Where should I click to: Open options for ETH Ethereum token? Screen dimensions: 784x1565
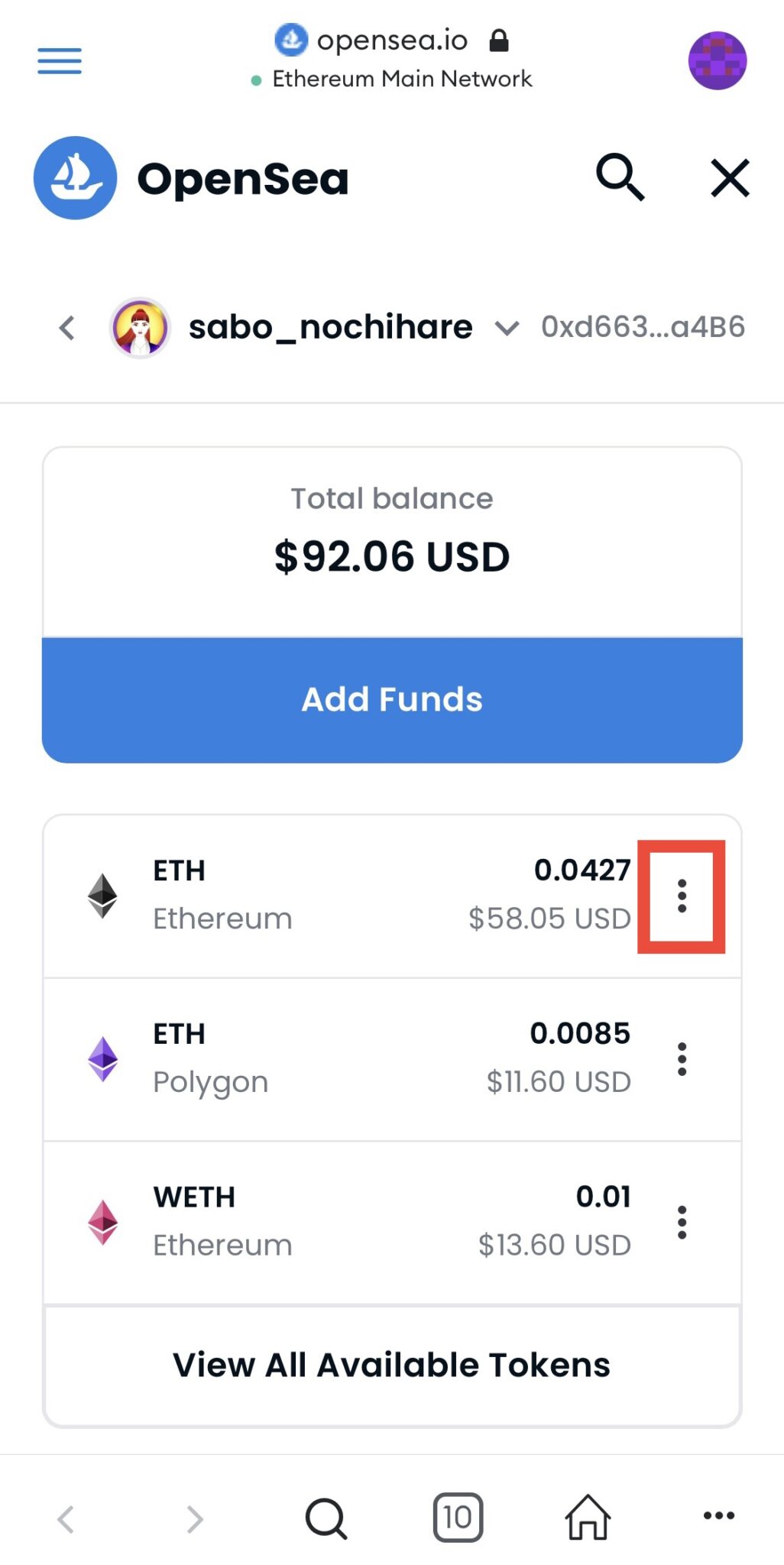(x=682, y=896)
